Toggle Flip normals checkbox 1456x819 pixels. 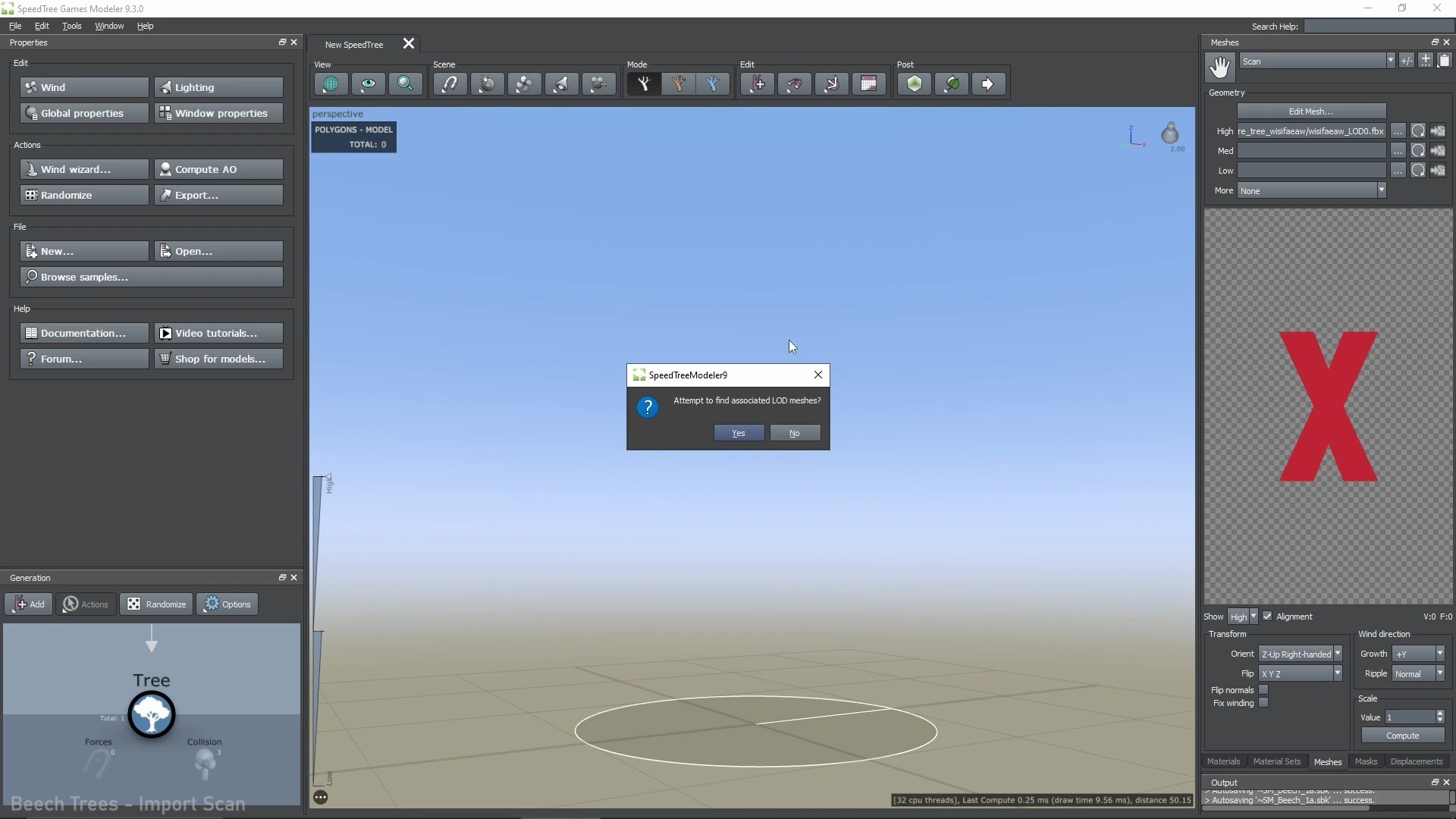point(1263,690)
